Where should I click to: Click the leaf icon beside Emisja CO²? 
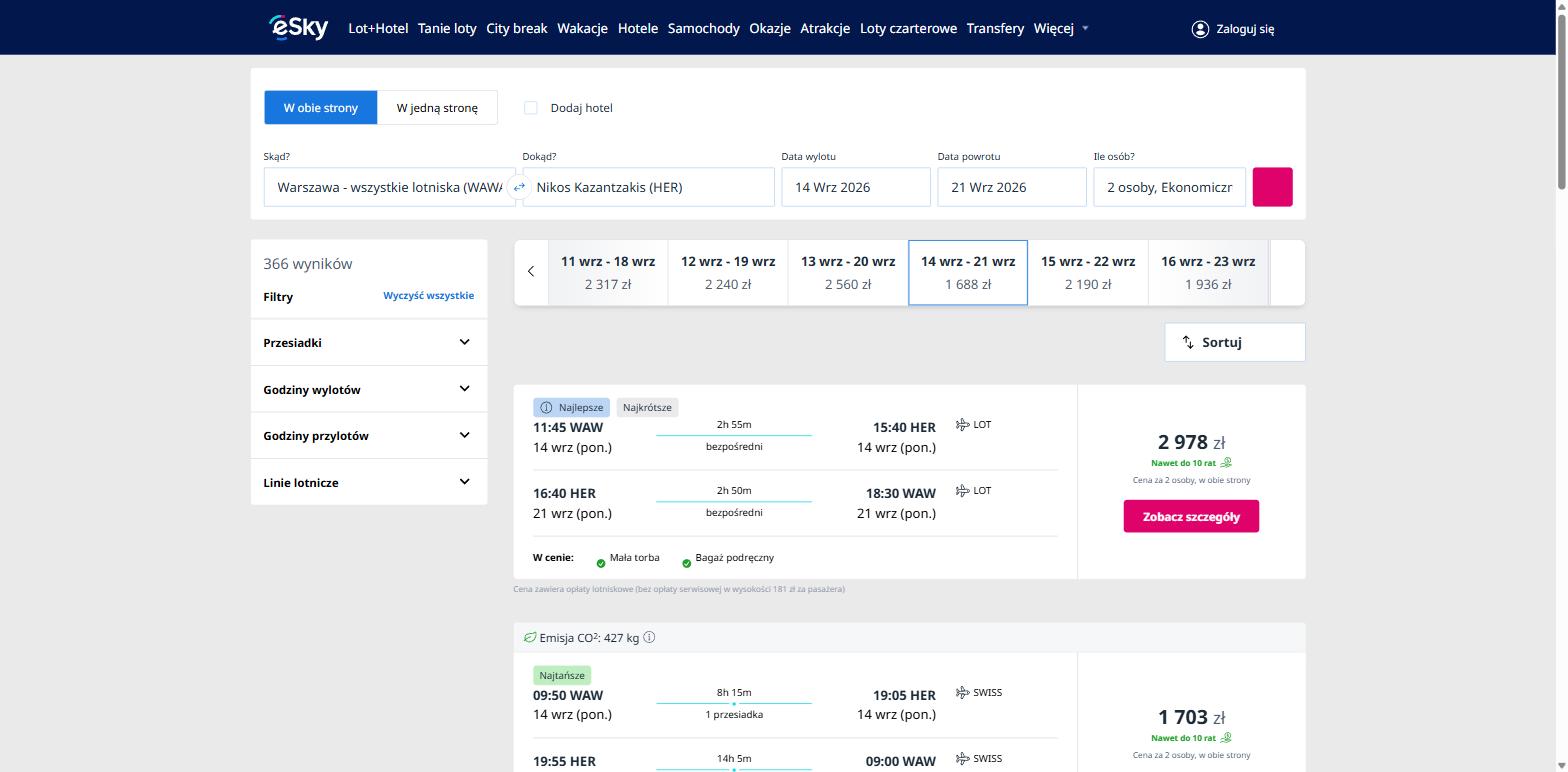click(530, 638)
